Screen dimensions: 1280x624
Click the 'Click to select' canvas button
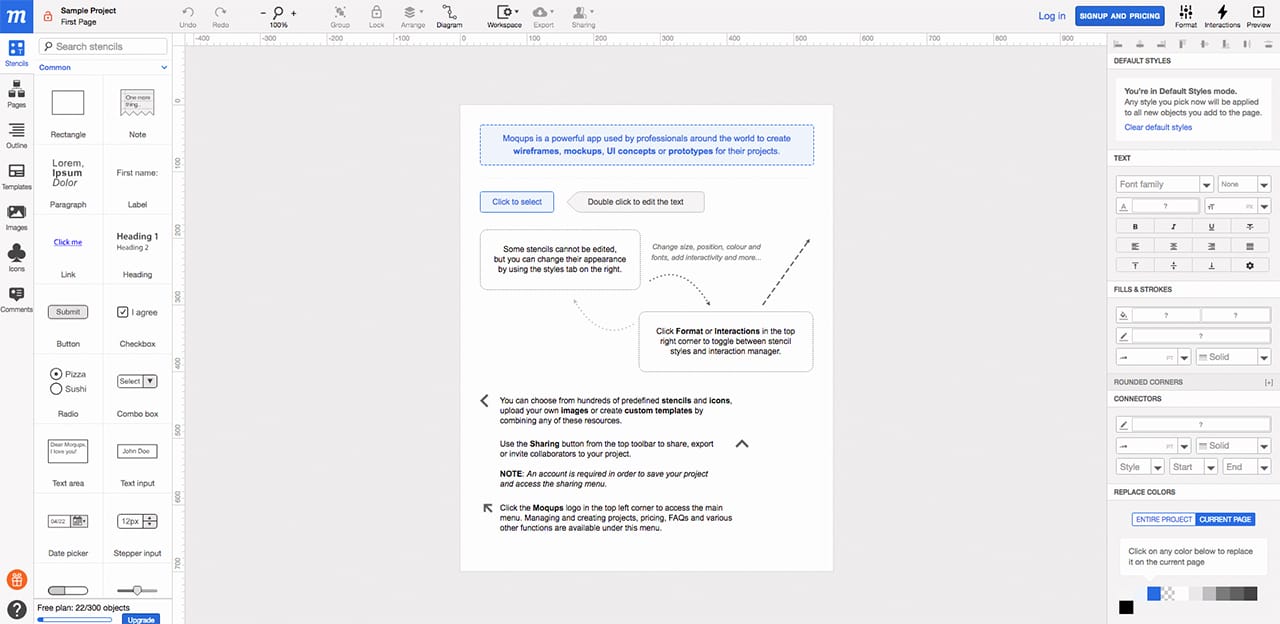[517, 202]
